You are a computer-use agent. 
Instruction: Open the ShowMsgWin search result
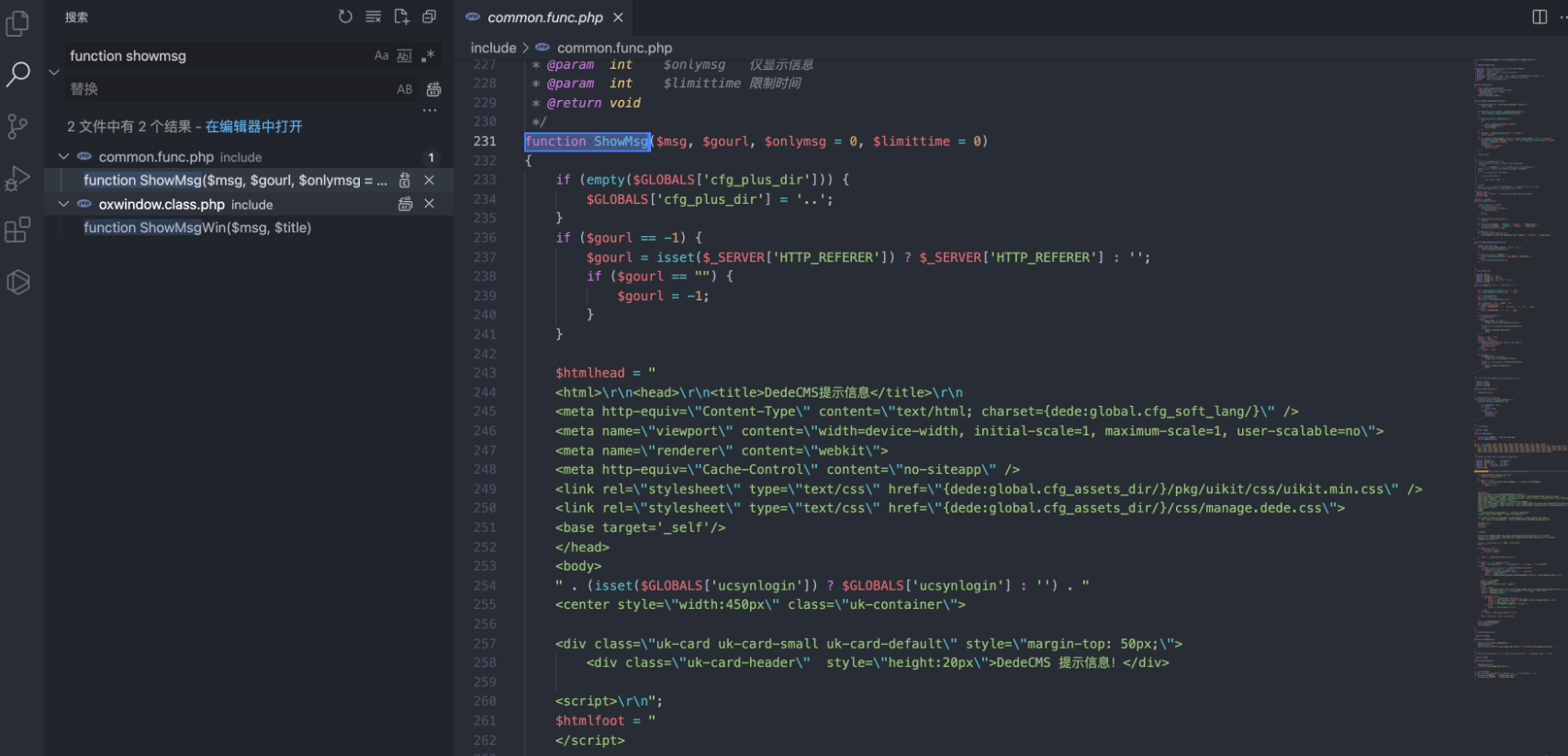click(x=197, y=228)
